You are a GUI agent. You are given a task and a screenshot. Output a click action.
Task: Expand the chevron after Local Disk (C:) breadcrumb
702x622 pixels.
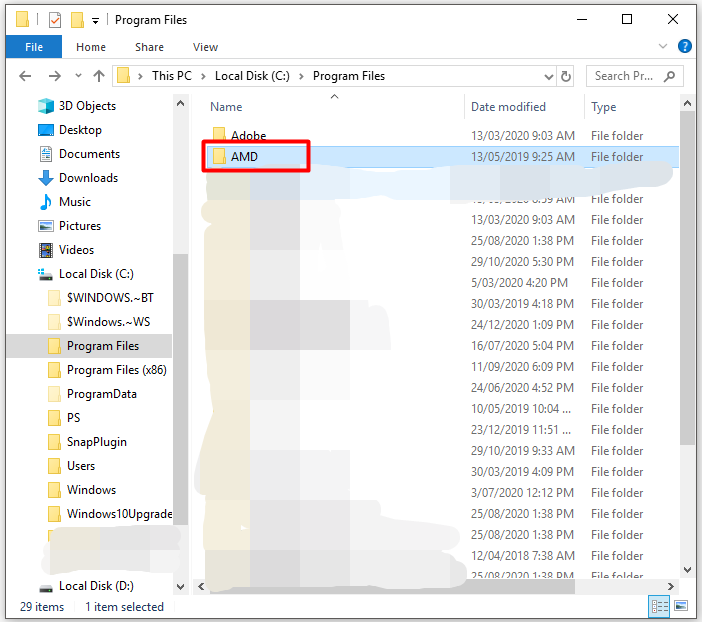pos(301,77)
